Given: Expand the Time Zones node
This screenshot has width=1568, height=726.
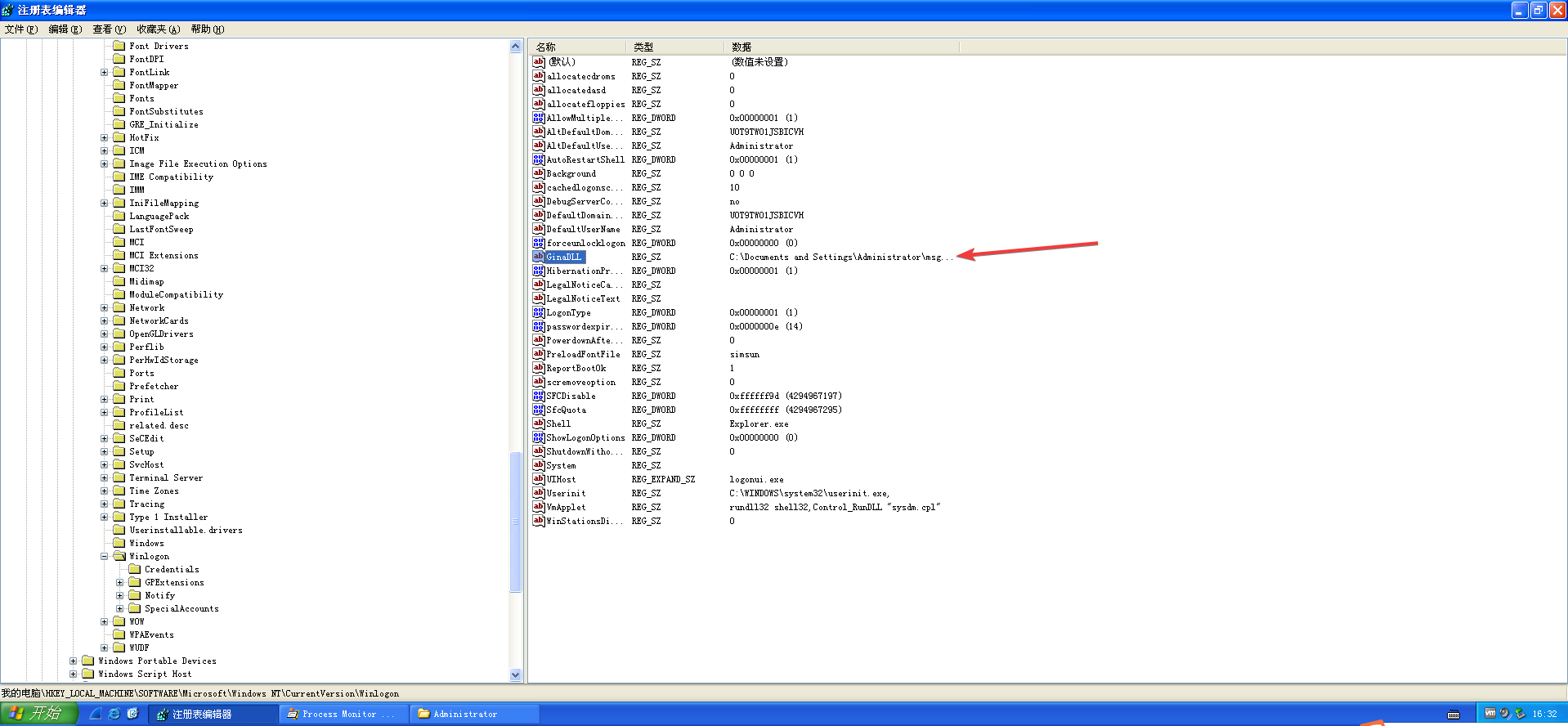Looking at the screenshot, I should click(104, 491).
